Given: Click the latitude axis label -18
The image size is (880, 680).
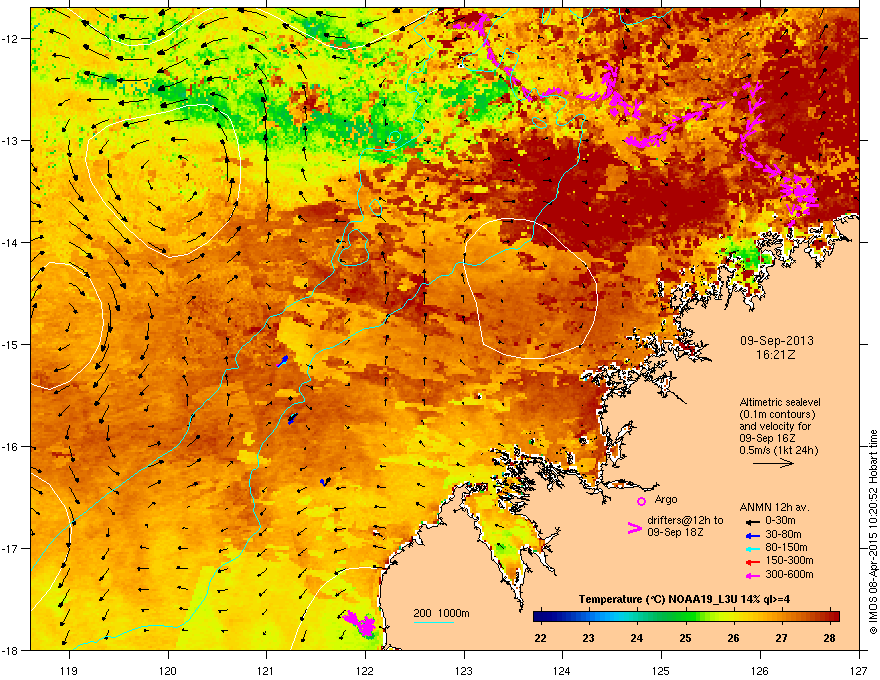Looking at the screenshot, I should (x=11, y=650).
